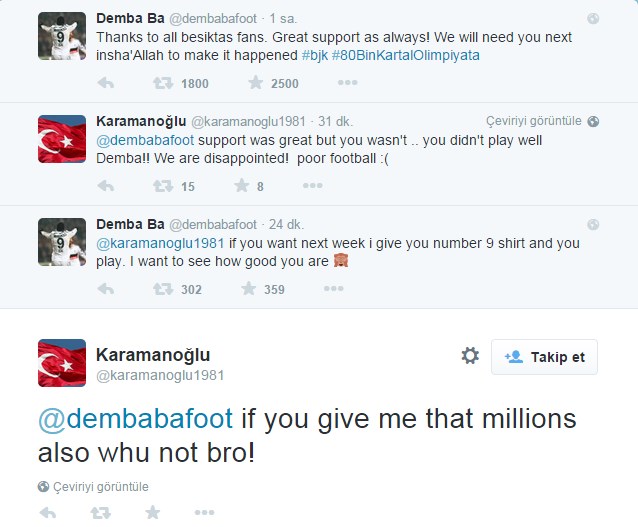
Task: Open the #80BinKartalOlimpiyata hashtag
Action: (x=406, y=55)
